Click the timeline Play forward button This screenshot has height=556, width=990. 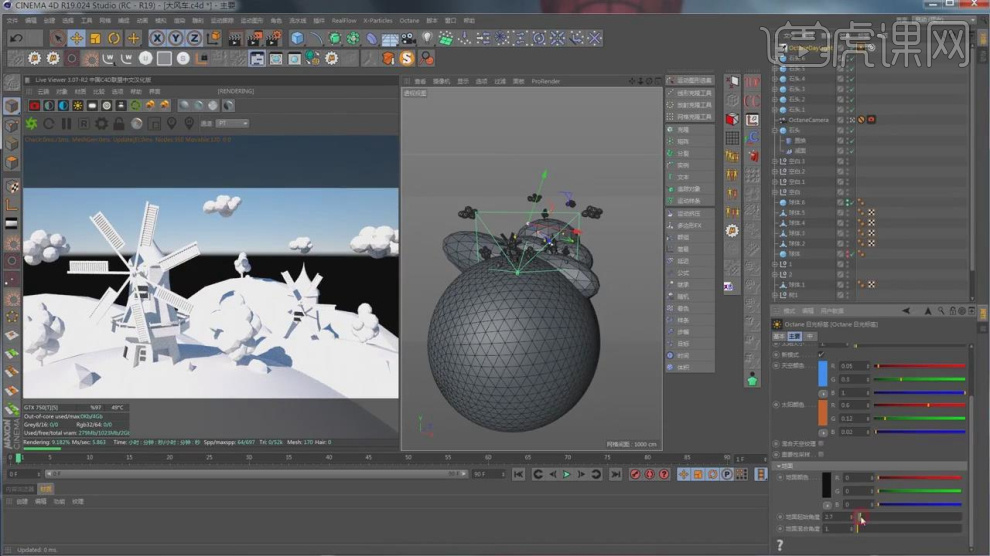click(x=566, y=474)
